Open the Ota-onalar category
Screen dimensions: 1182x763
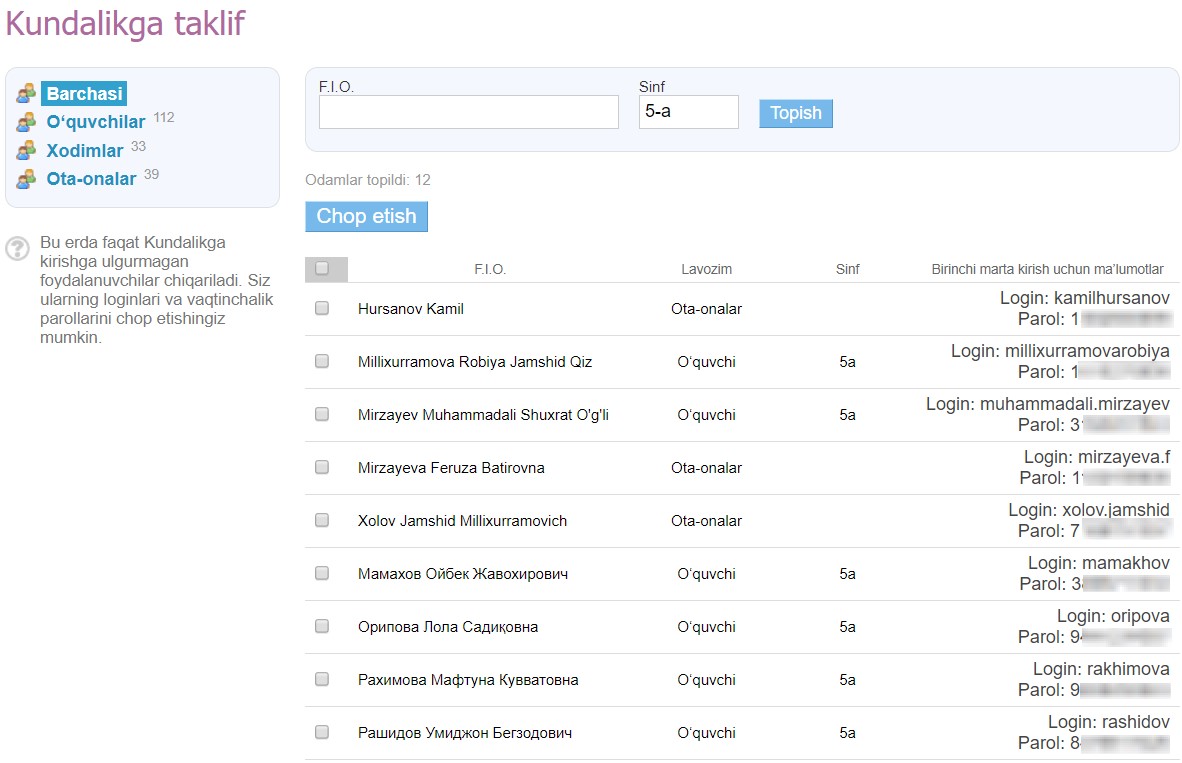tap(91, 179)
